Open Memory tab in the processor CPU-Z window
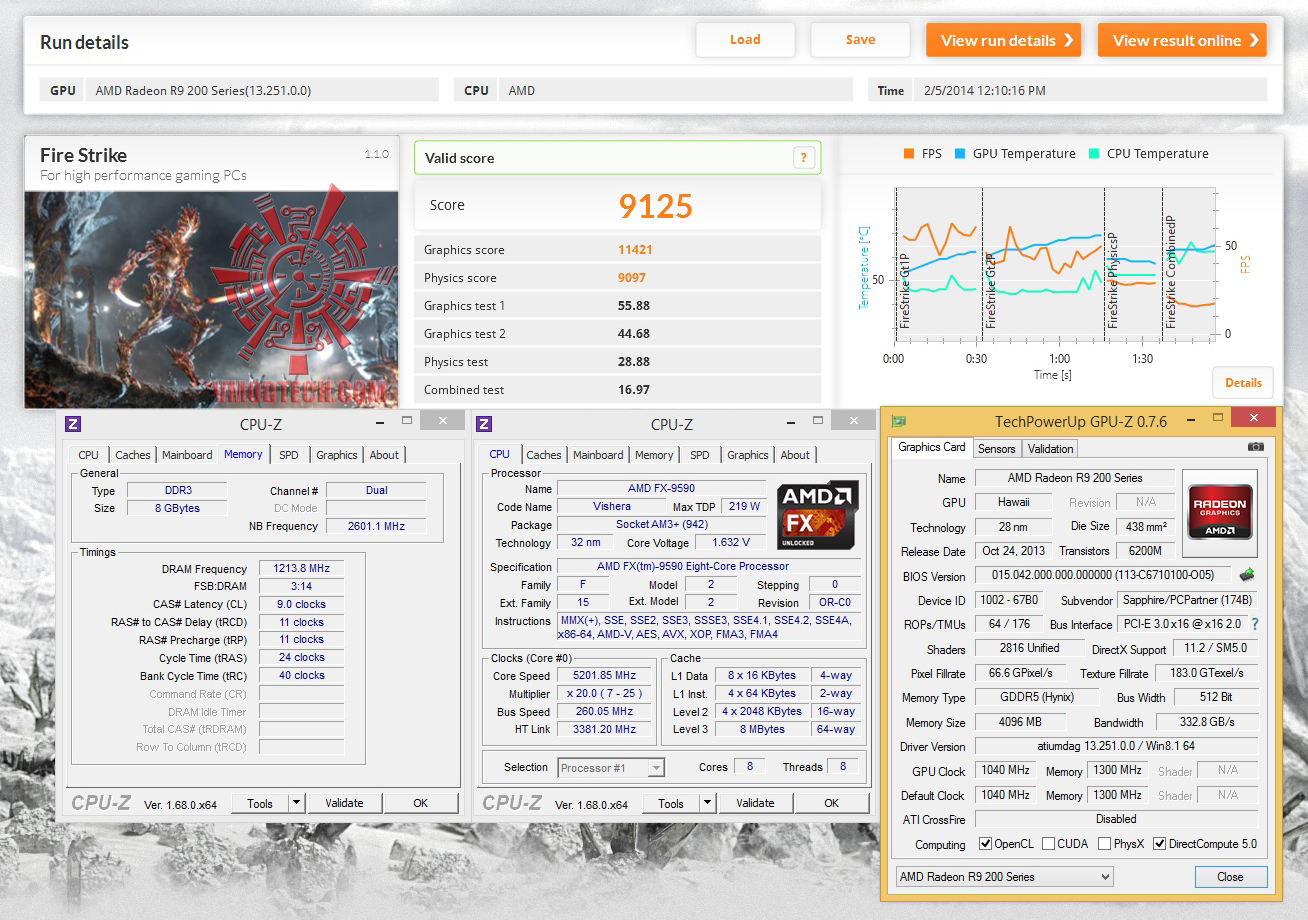1308x920 pixels. [x=654, y=455]
